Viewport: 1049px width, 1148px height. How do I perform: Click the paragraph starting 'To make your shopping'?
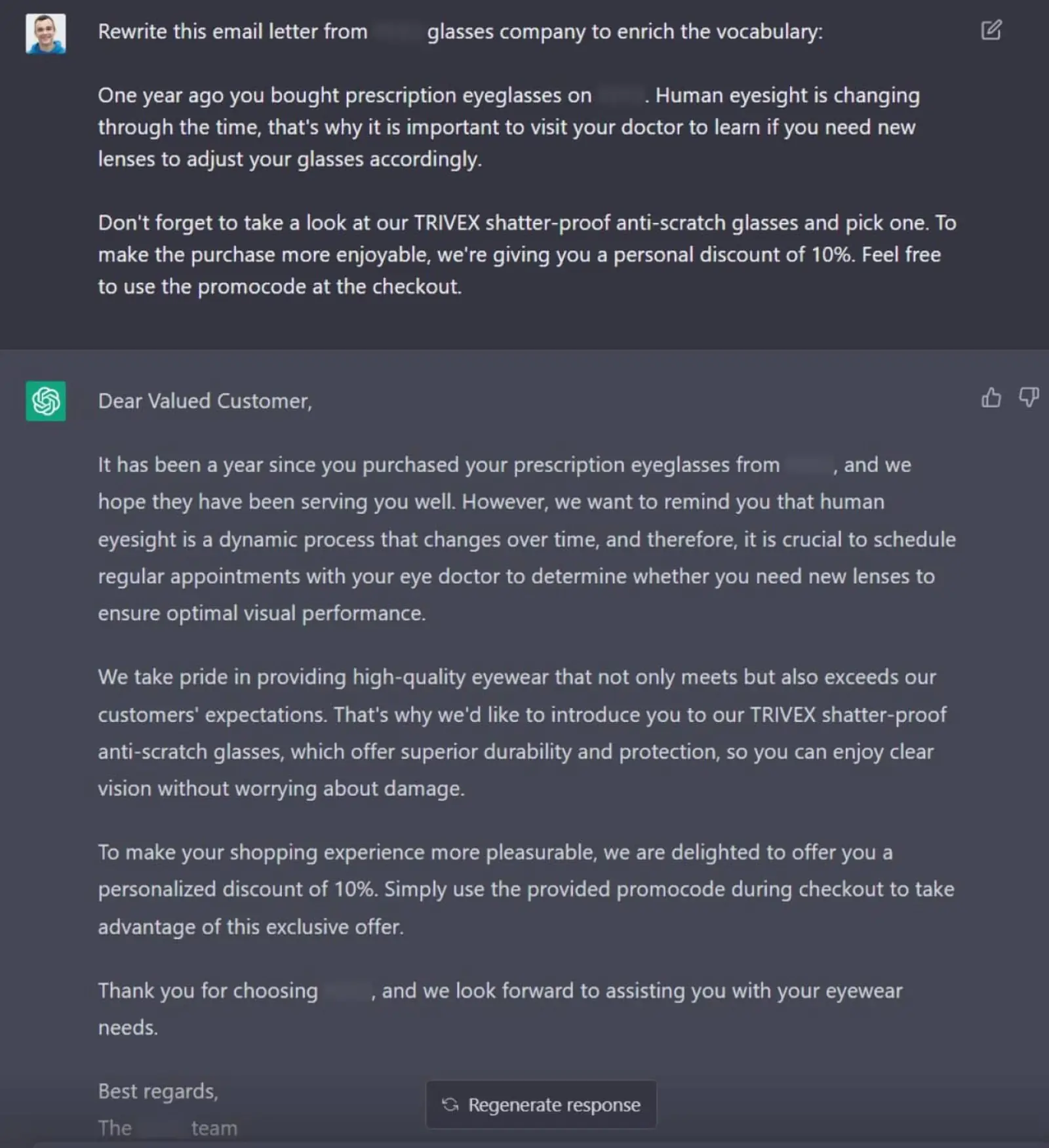point(526,889)
